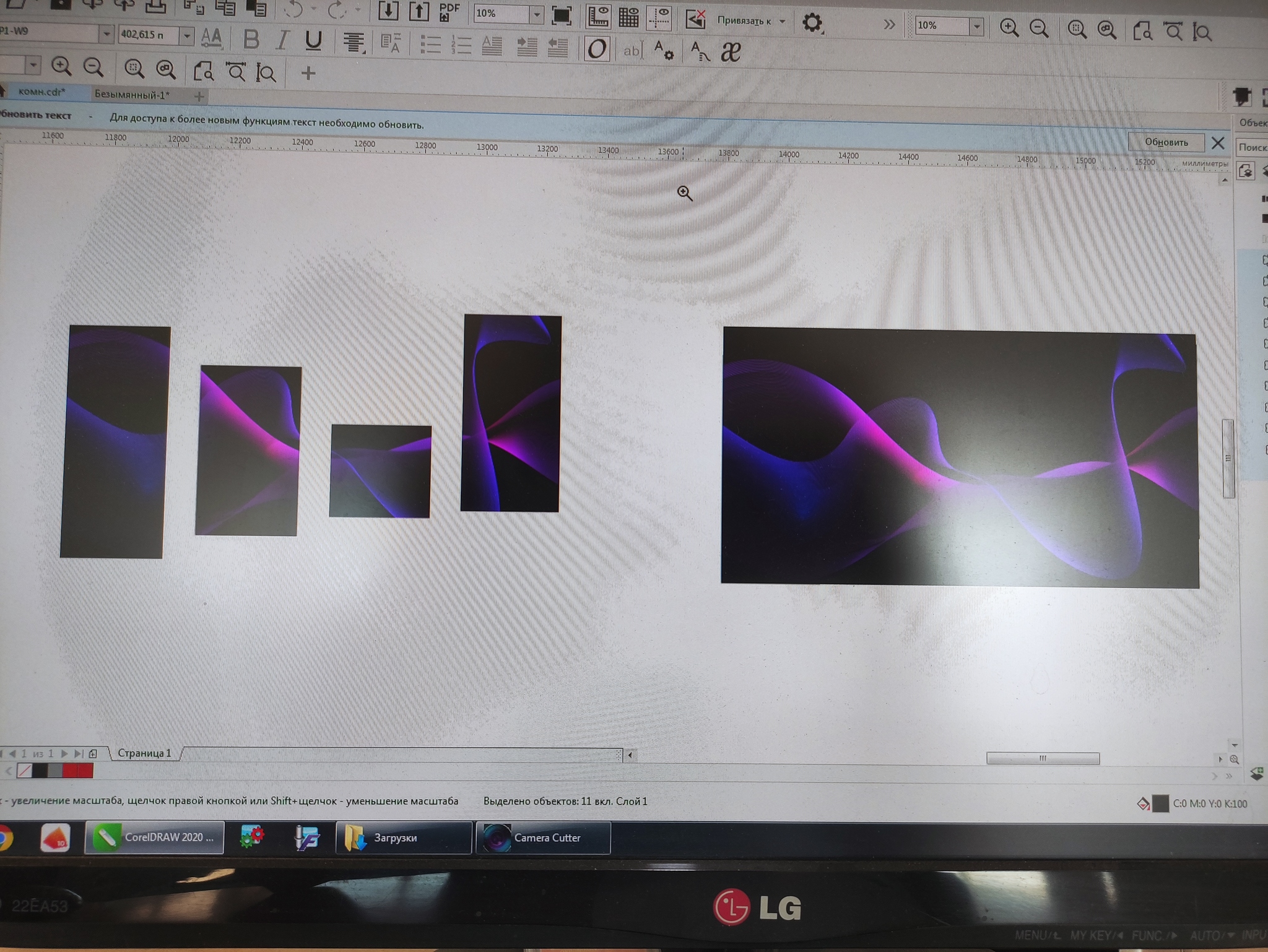Image resolution: width=1268 pixels, height=952 pixels.
Task: Dismiss the update text notification bar
Action: (x=1218, y=143)
